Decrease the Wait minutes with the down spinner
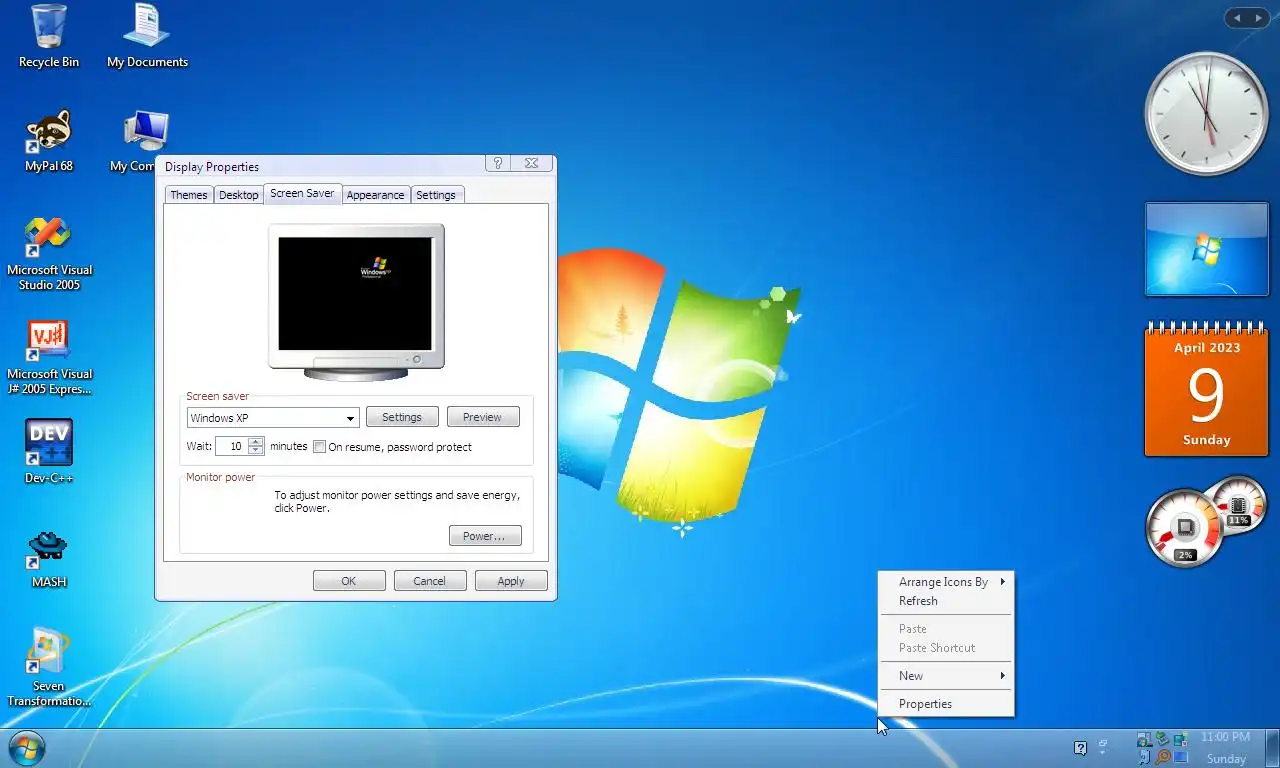Viewport: 1280px width, 768px height. (256, 451)
